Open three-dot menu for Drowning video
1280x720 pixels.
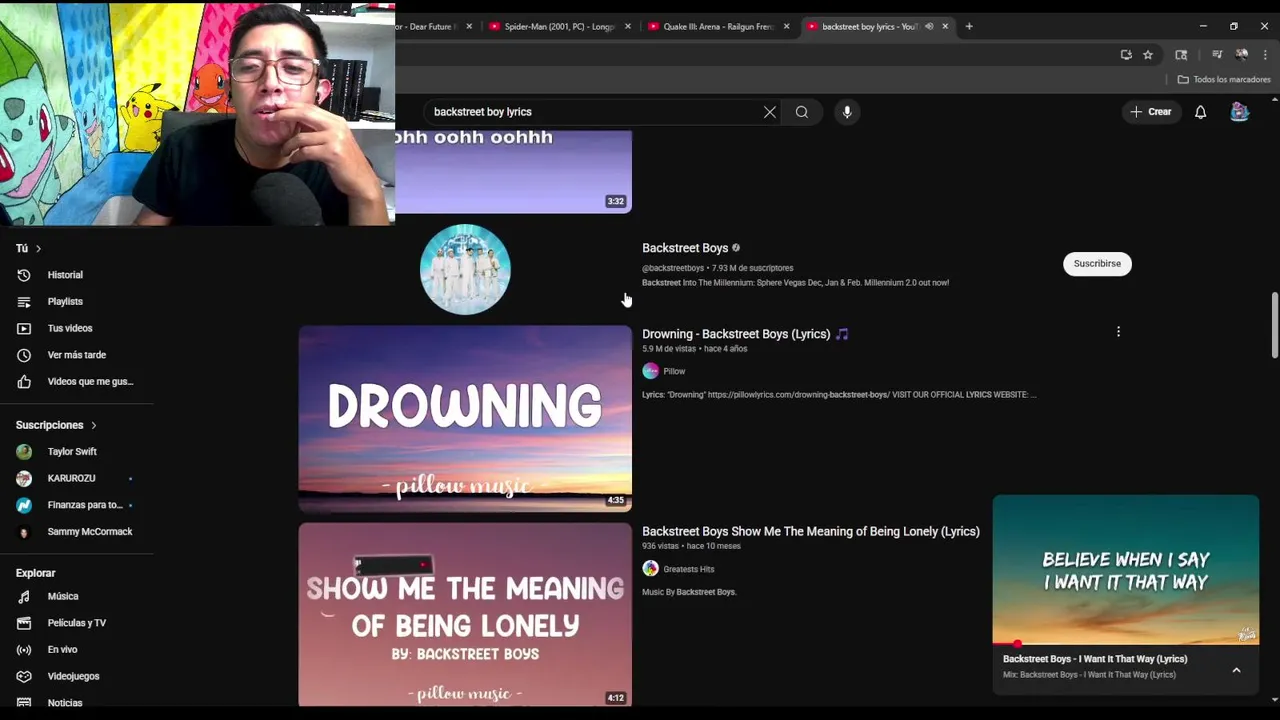[1118, 331]
